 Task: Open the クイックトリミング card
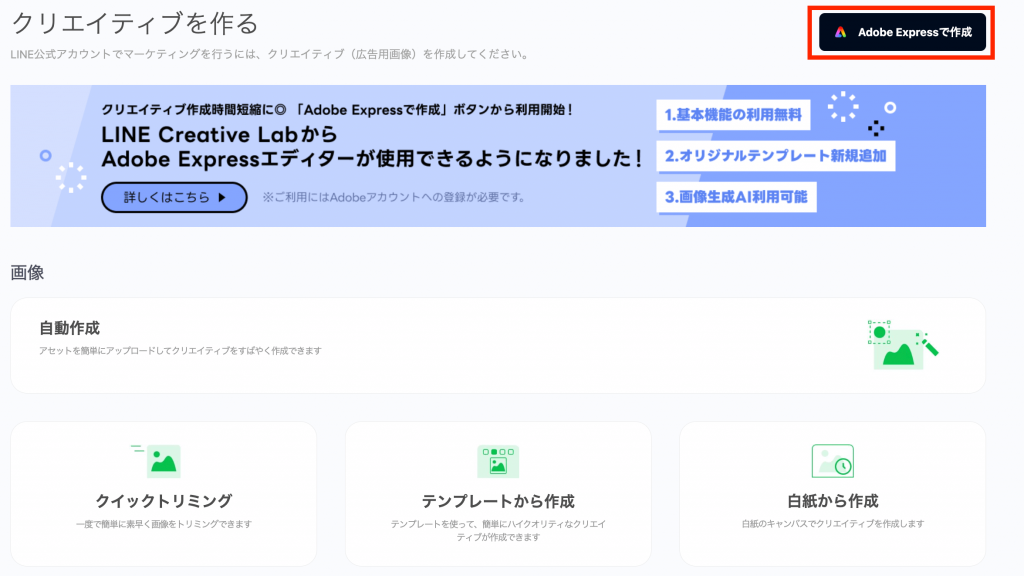[x=163, y=493]
